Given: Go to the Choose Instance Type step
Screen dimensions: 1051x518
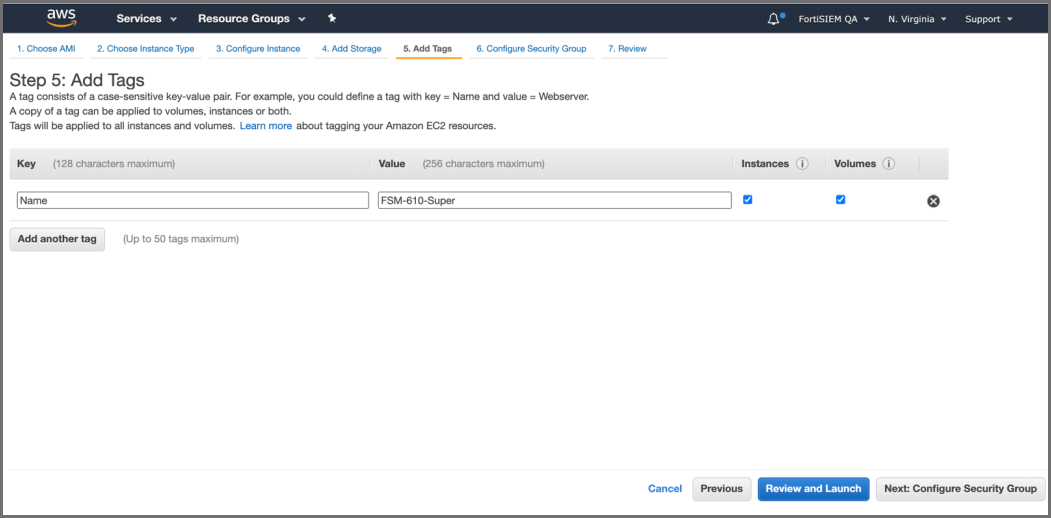Looking at the screenshot, I should (x=145, y=48).
